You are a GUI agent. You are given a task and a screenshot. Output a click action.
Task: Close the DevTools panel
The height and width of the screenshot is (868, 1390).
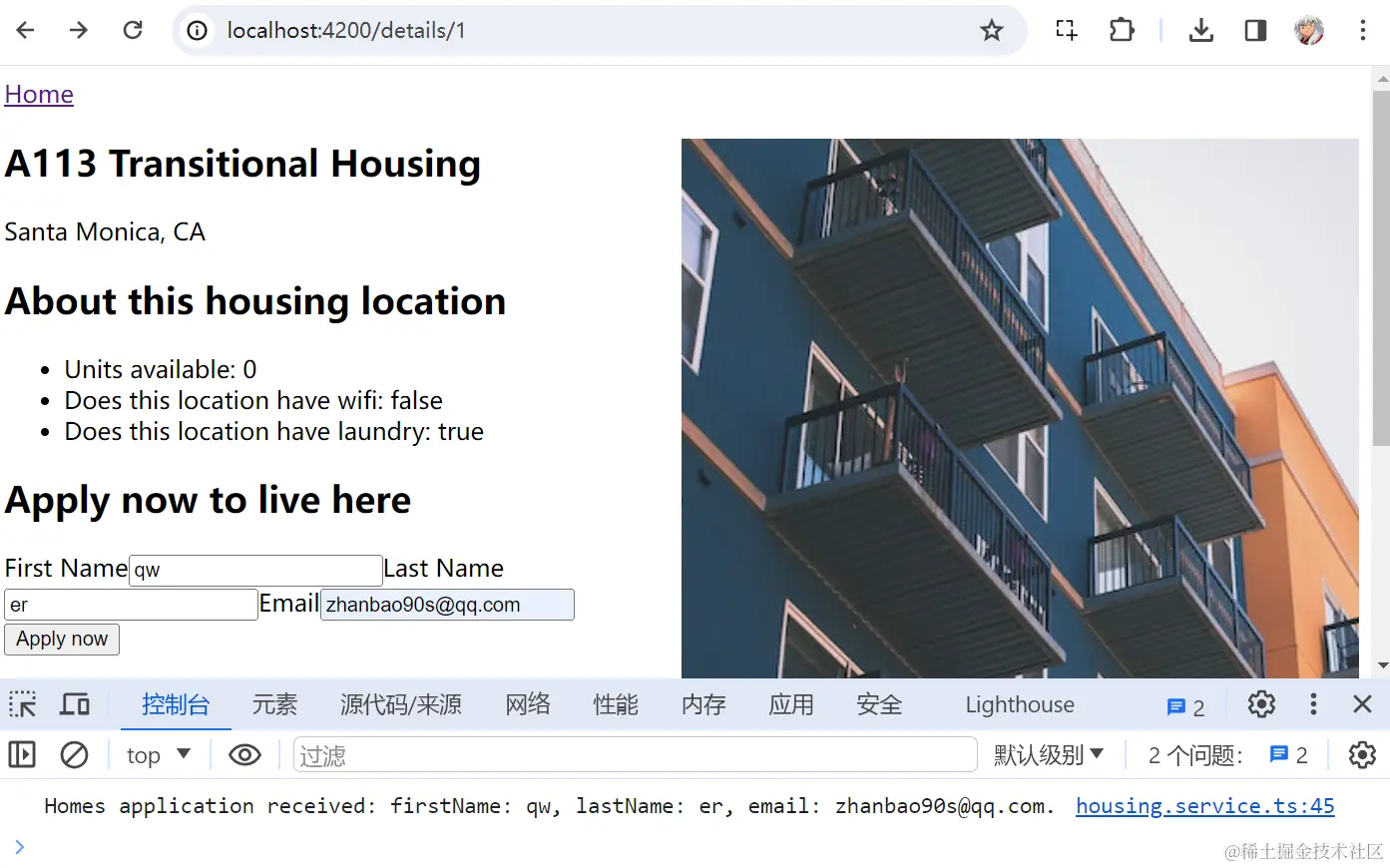pyautogui.click(x=1362, y=704)
